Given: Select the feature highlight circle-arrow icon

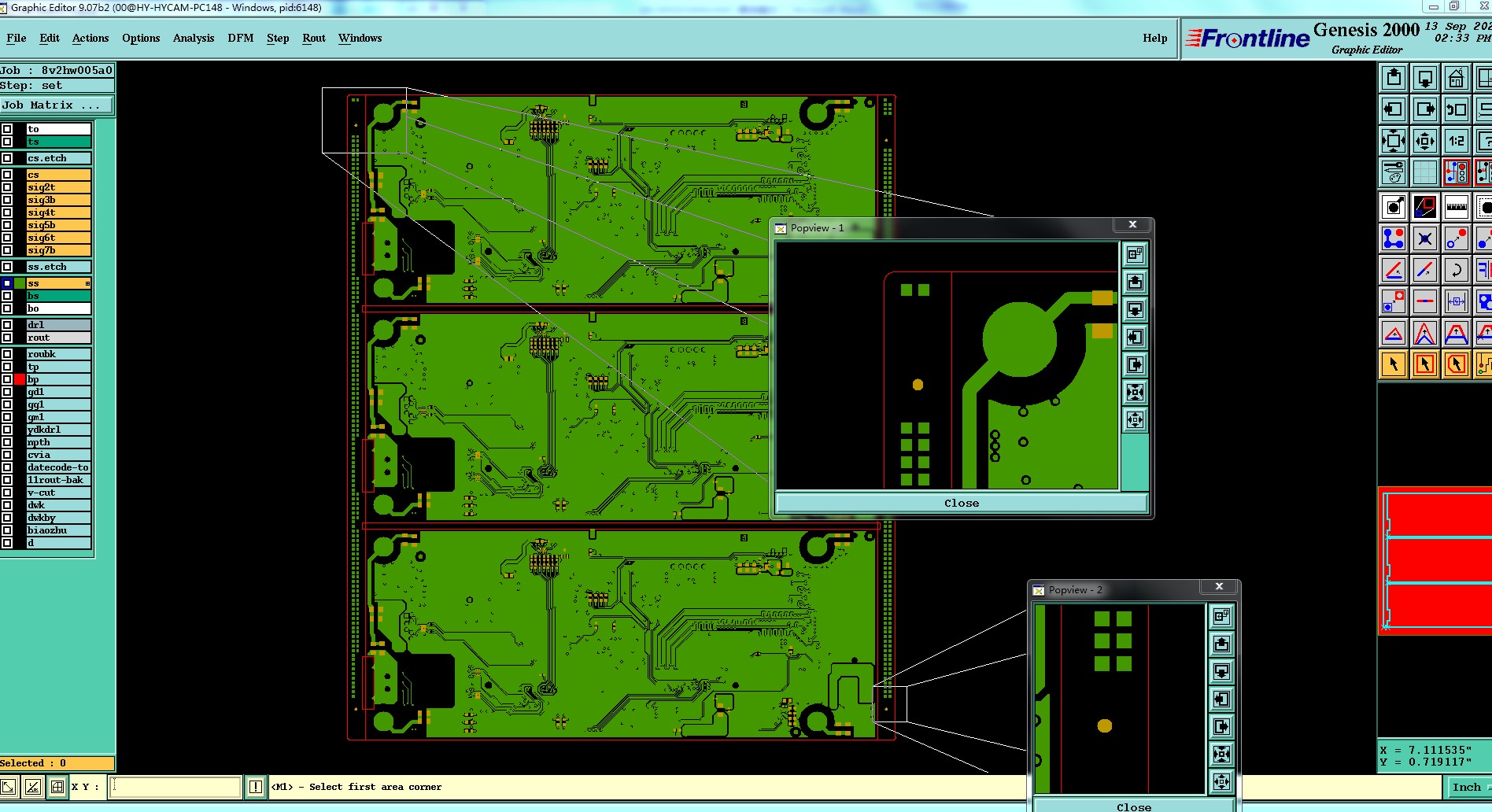Looking at the screenshot, I should click(x=1394, y=207).
